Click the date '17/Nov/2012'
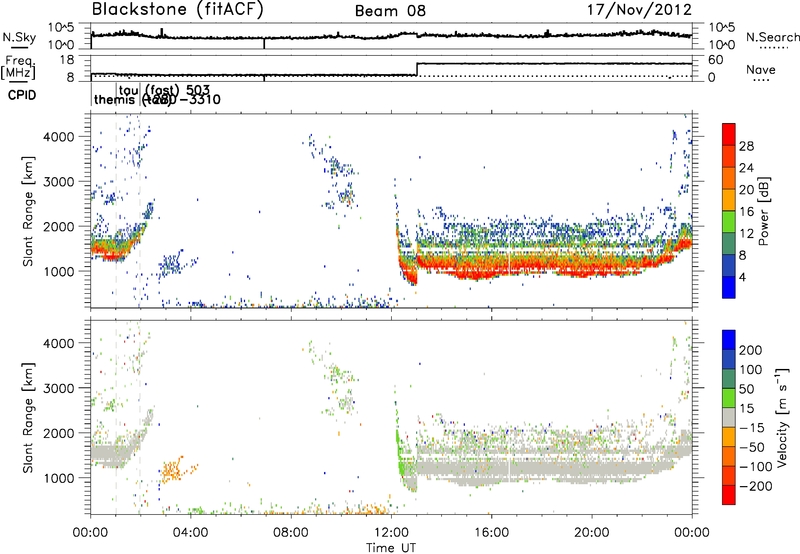800x554 pixels. point(639,10)
